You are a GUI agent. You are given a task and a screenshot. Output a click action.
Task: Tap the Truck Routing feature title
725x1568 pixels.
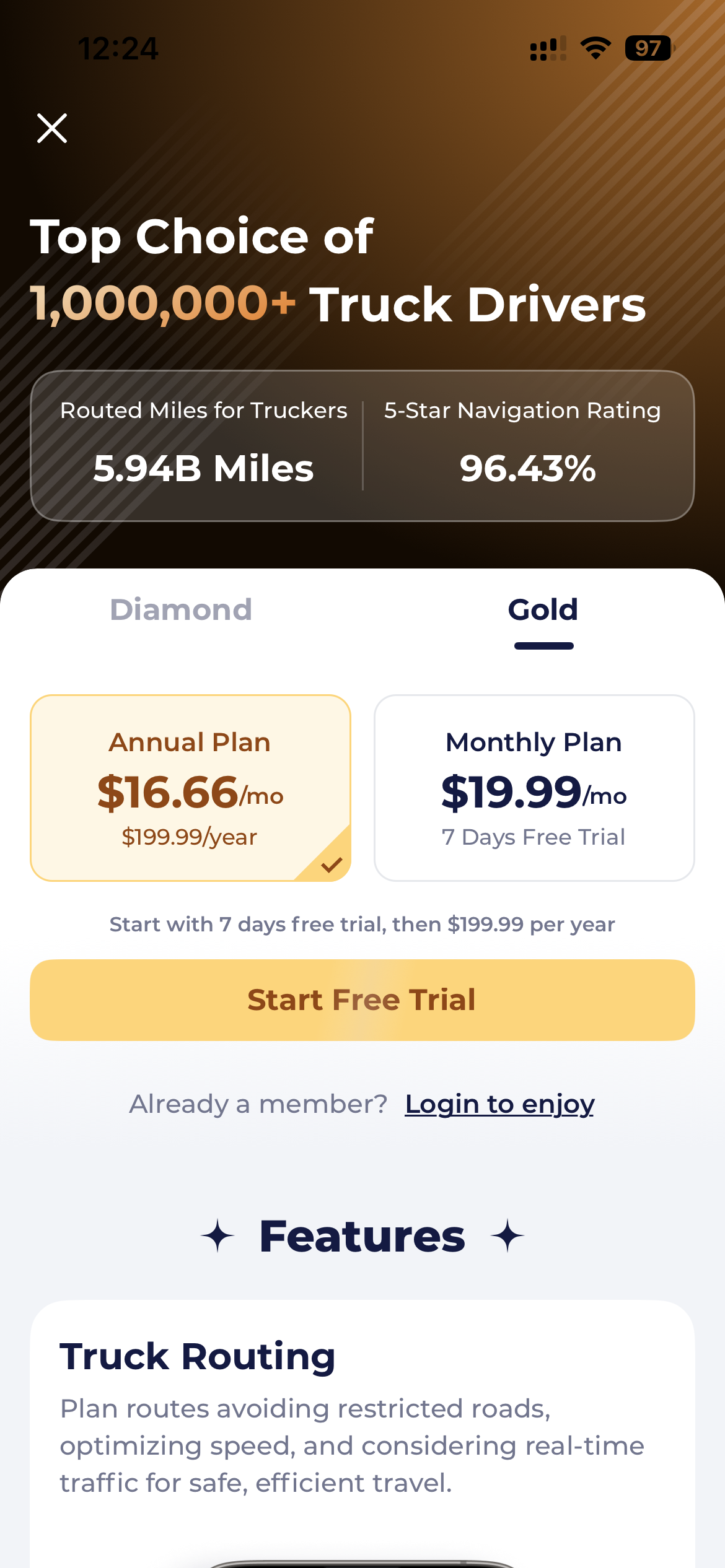click(x=198, y=1357)
